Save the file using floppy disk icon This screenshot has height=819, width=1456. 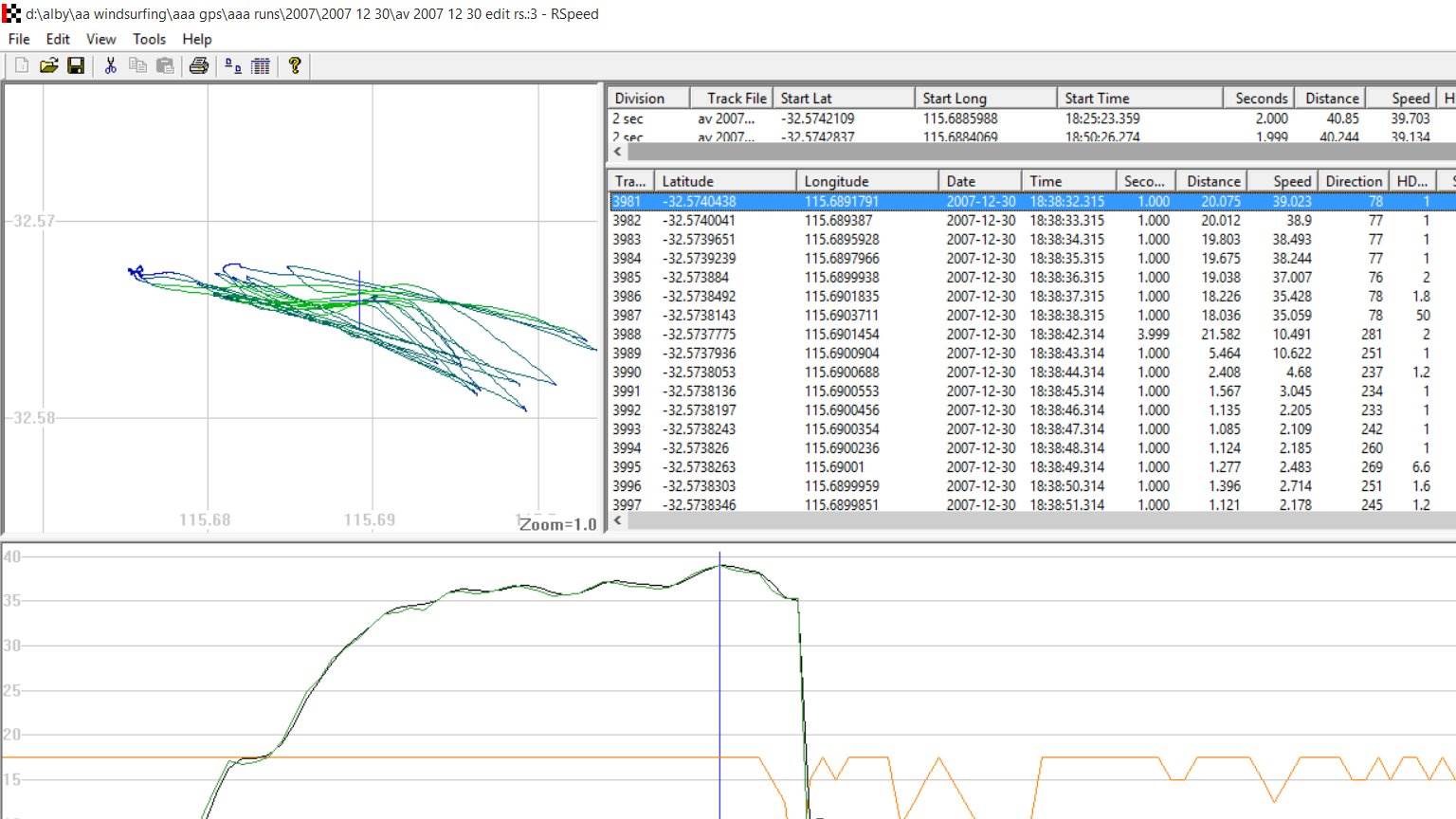pos(76,65)
